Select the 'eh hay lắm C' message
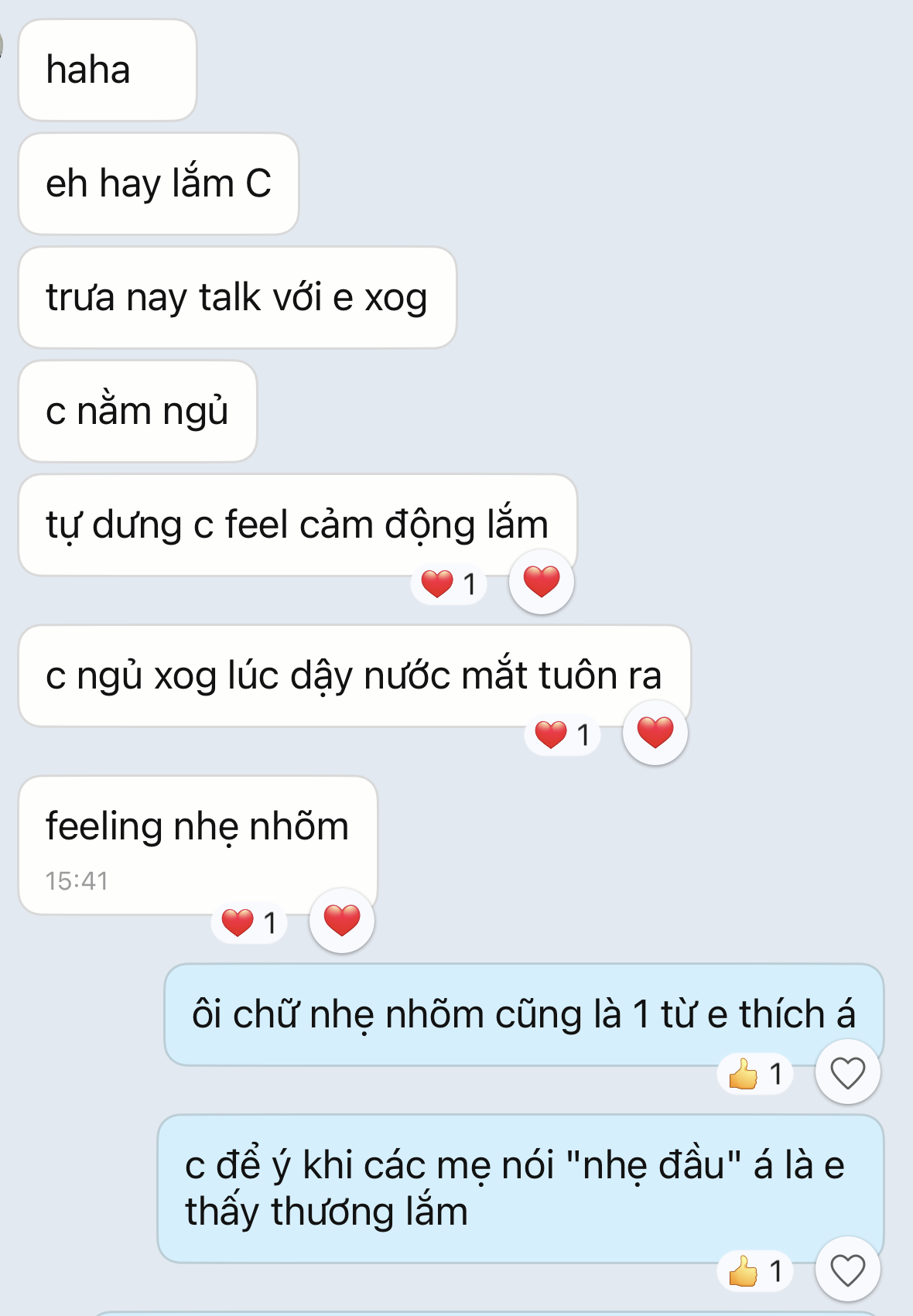 (159, 183)
